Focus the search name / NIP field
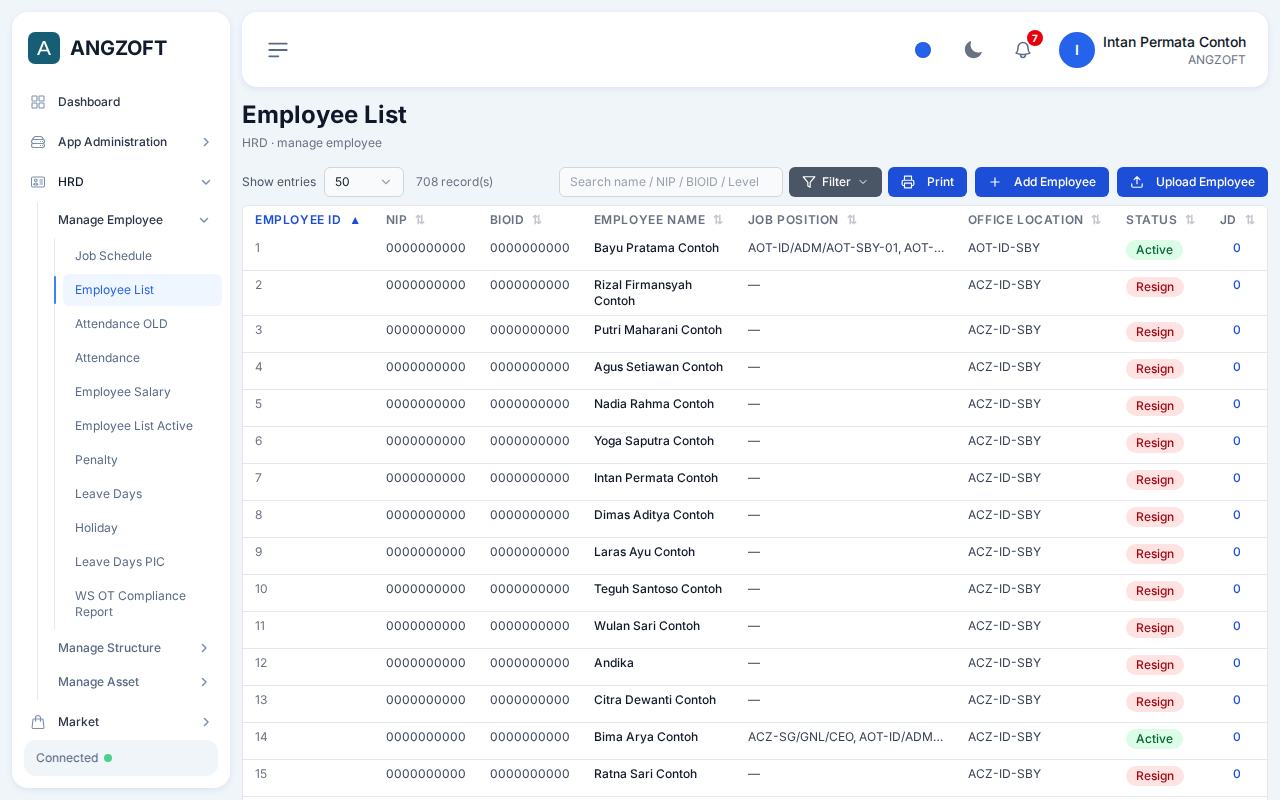 pyautogui.click(x=671, y=182)
